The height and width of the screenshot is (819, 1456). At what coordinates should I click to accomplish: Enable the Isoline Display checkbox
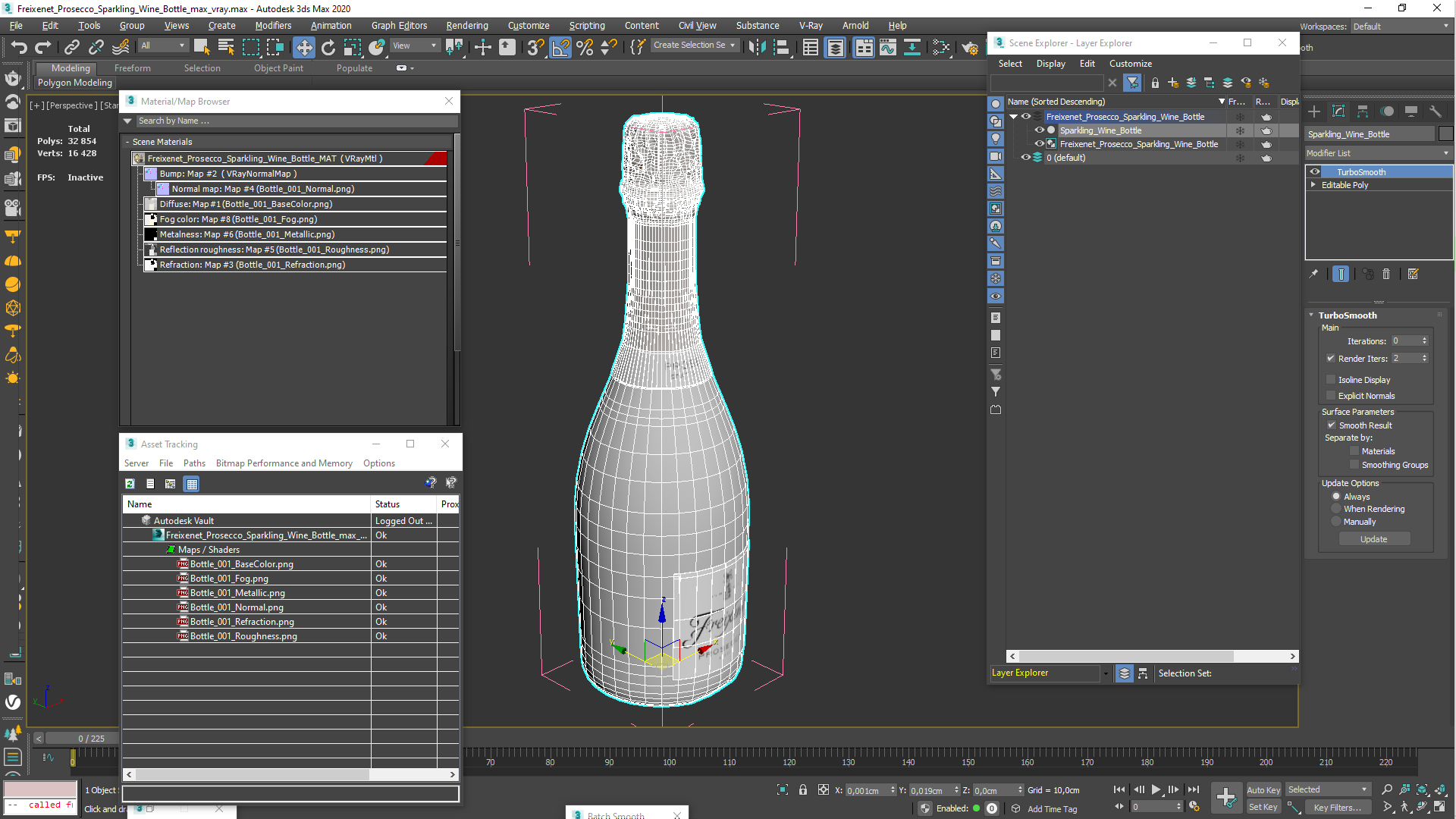point(1331,380)
